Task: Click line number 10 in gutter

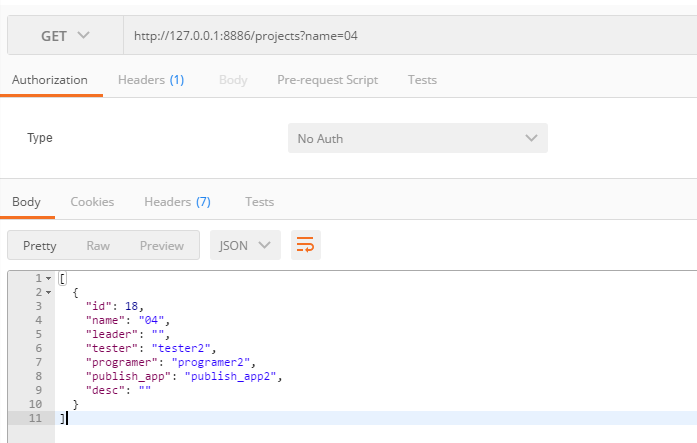Action: pyautogui.click(x=35, y=404)
